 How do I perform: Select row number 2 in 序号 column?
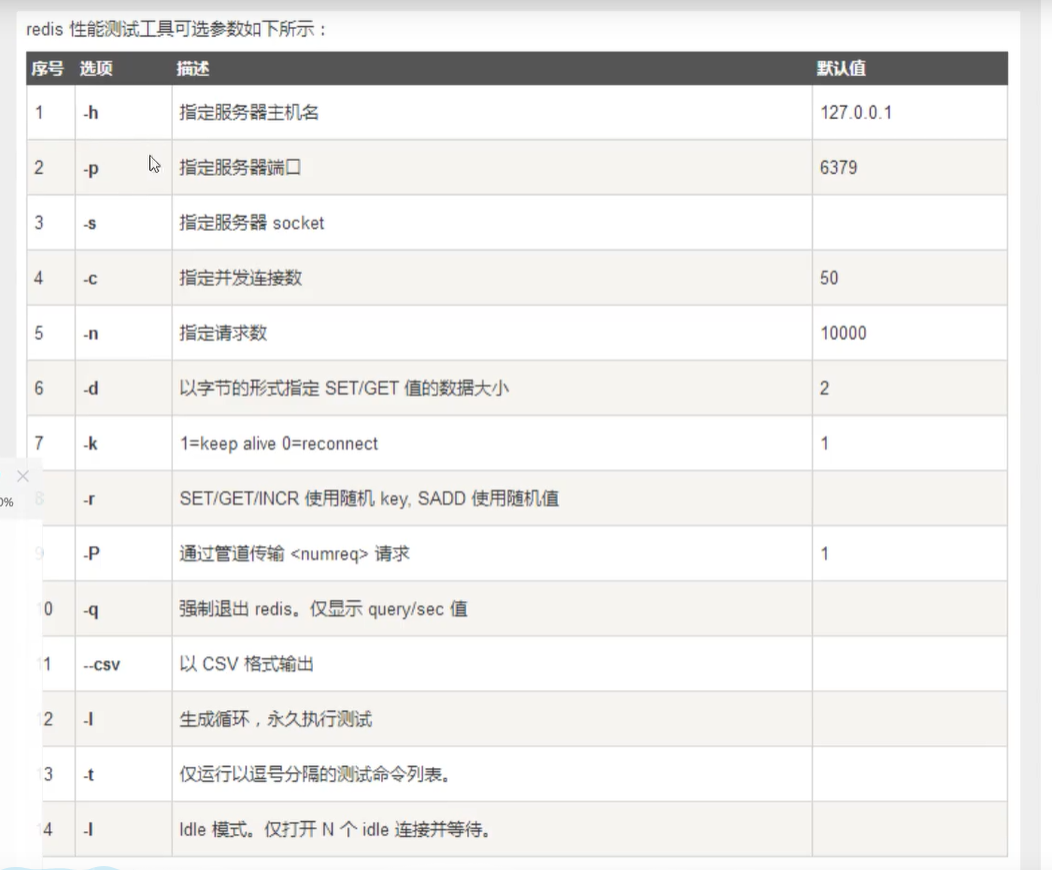[39, 167]
